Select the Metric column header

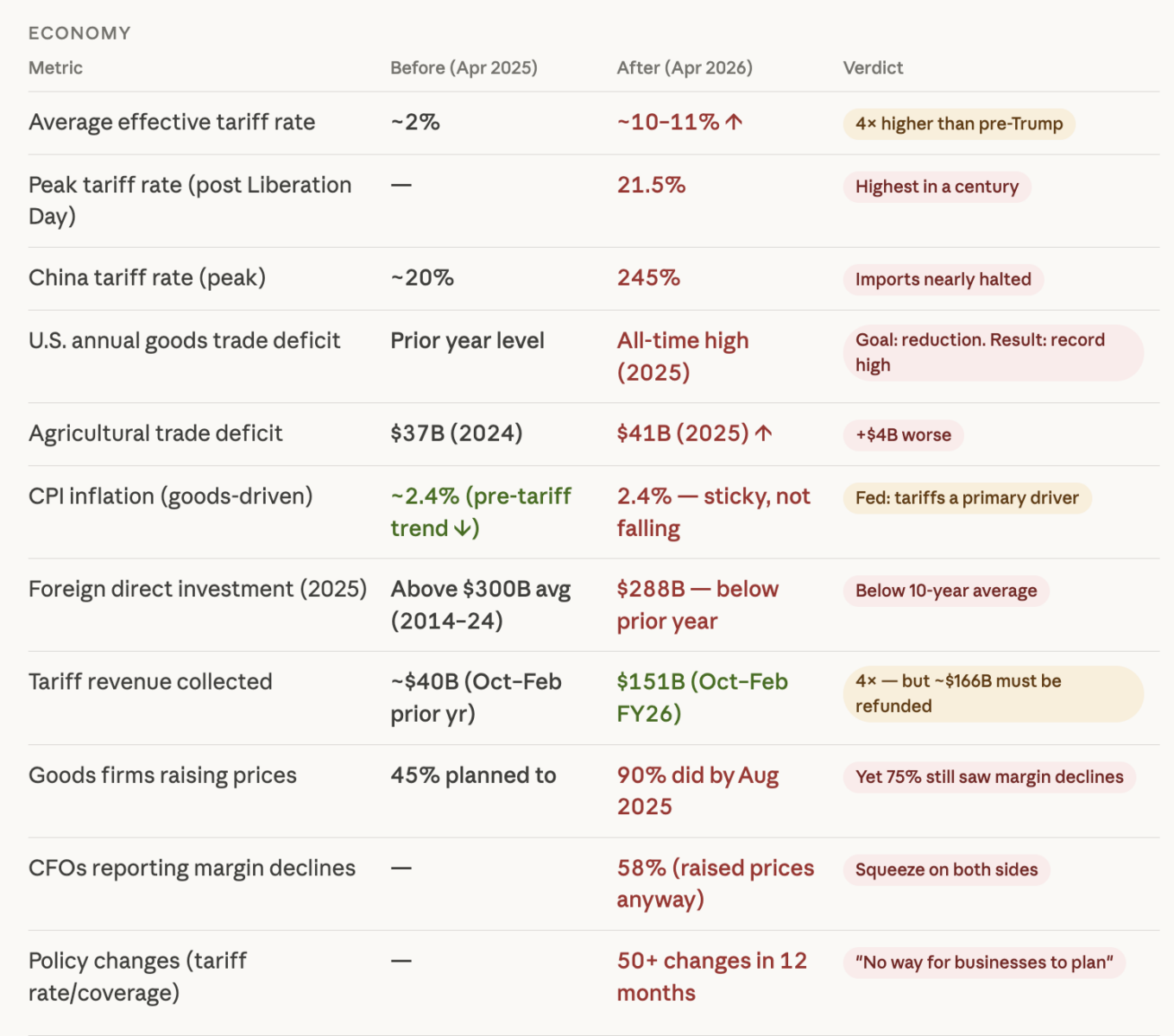[55, 68]
